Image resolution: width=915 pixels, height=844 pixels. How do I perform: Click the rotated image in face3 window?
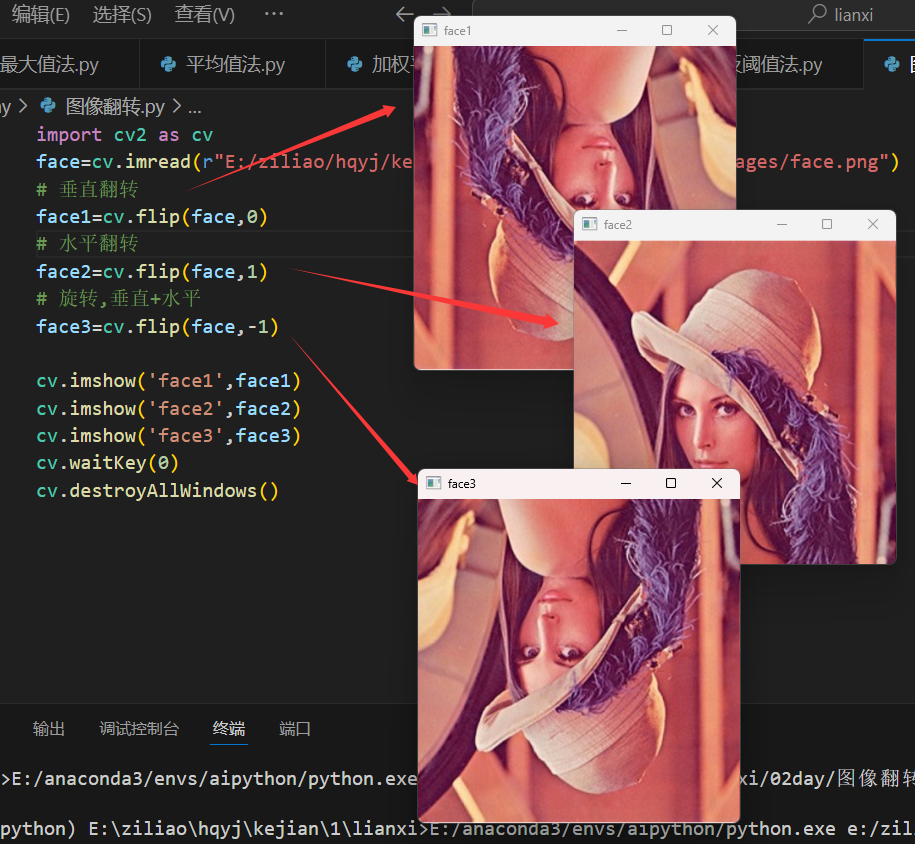[579, 660]
